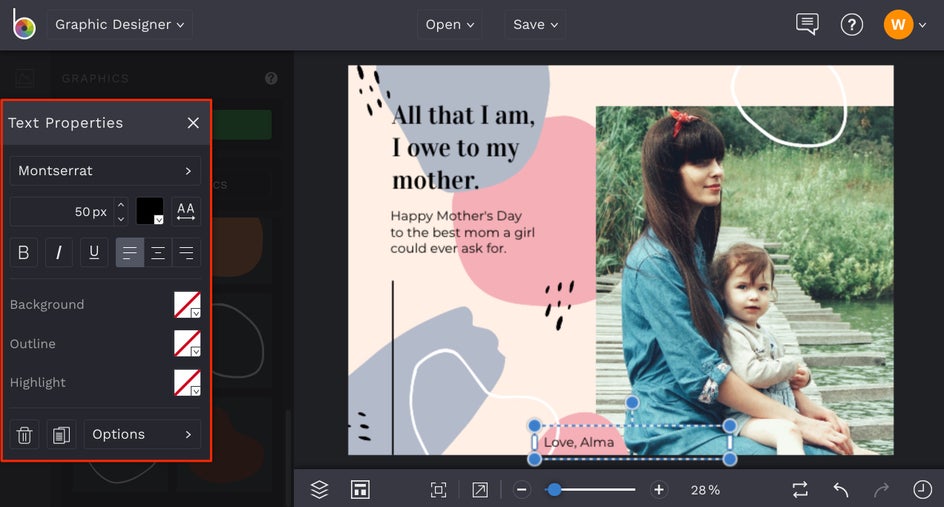Open the Graphic Designer dropdown
Screen dimensions: 944x507
coord(120,25)
